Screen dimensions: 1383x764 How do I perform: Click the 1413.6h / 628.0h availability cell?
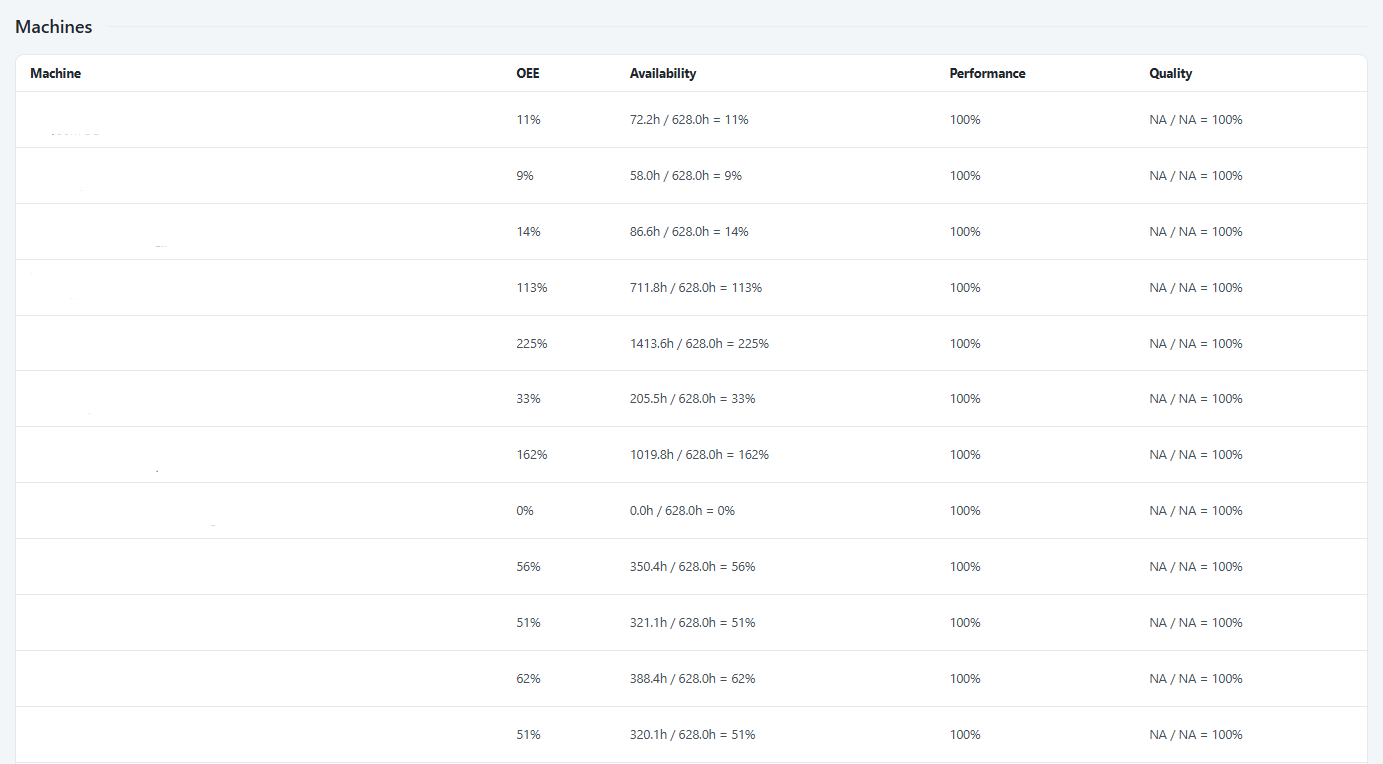[x=699, y=344]
